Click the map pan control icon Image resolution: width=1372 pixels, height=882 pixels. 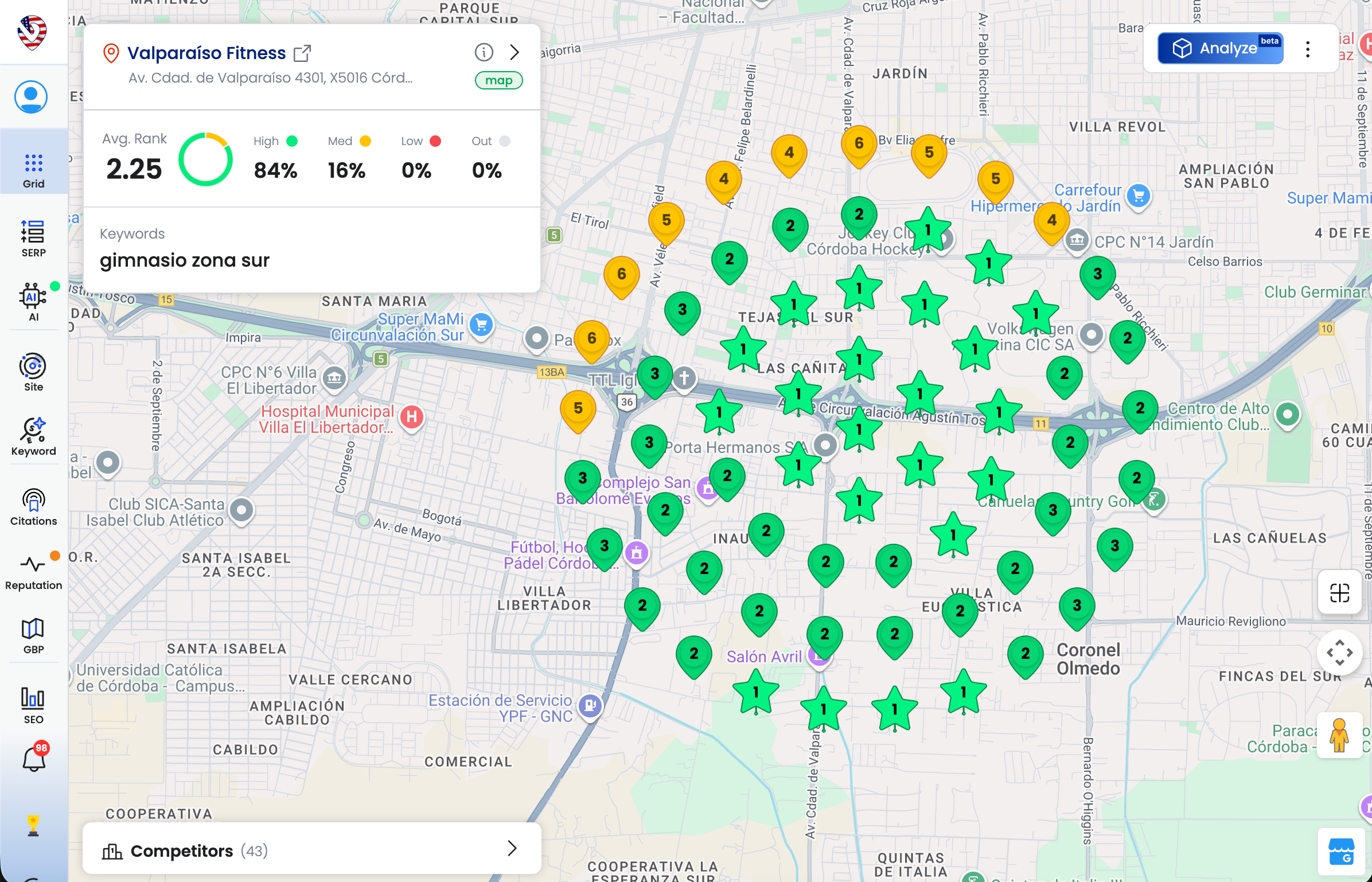pos(1339,653)
